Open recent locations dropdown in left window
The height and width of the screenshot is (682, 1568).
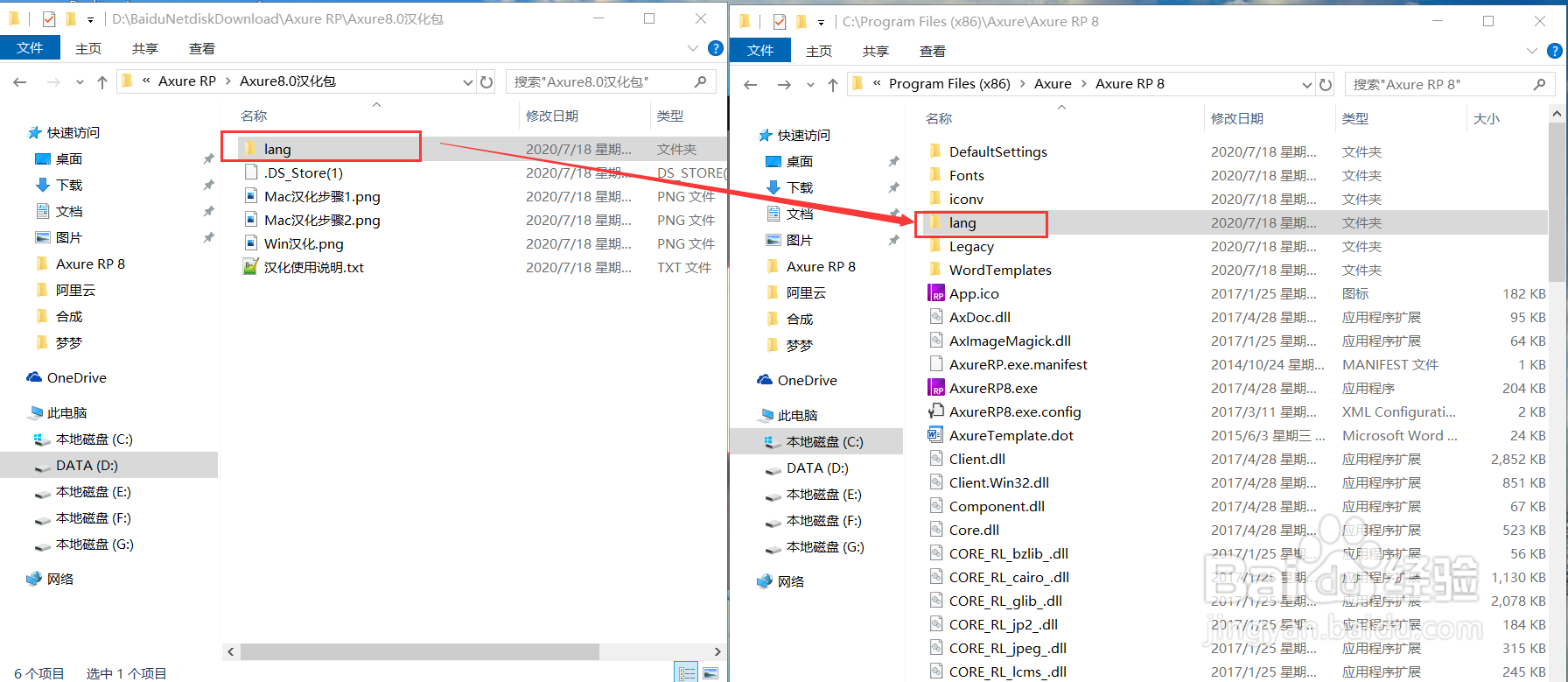(80, 82)
